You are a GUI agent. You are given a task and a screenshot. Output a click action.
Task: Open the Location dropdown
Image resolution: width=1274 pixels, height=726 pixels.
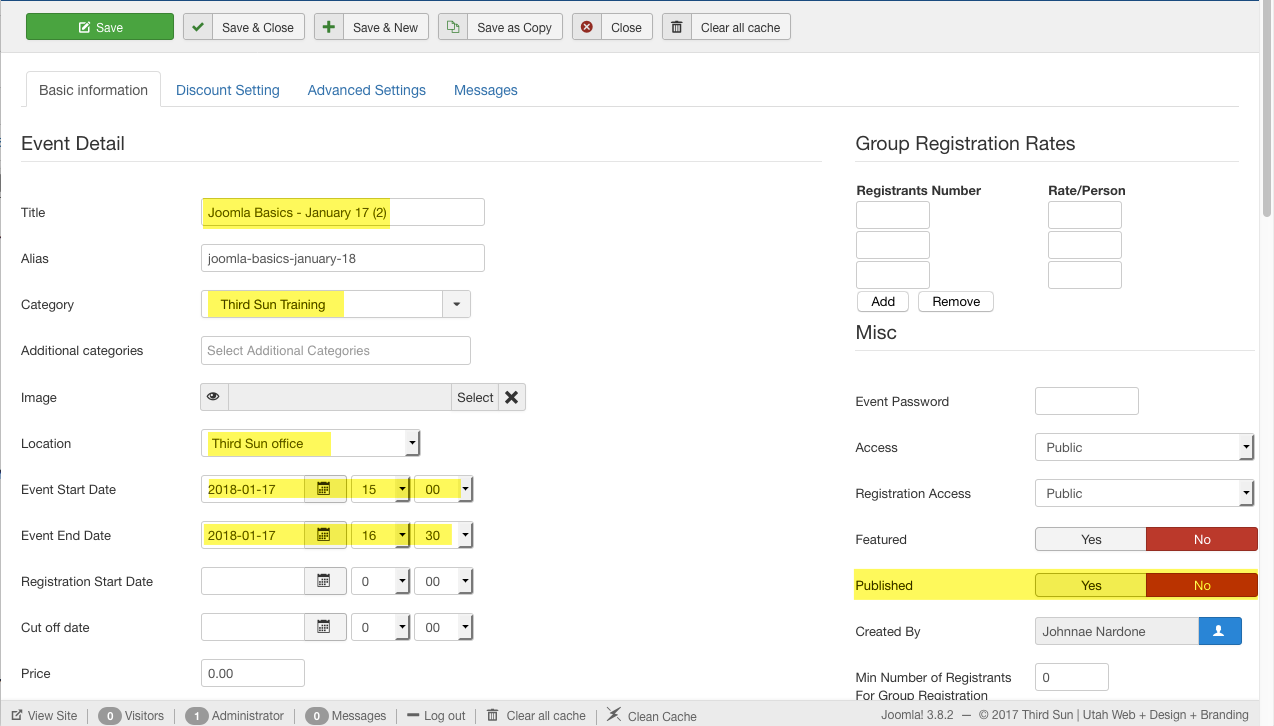click(x=411, y=443)
